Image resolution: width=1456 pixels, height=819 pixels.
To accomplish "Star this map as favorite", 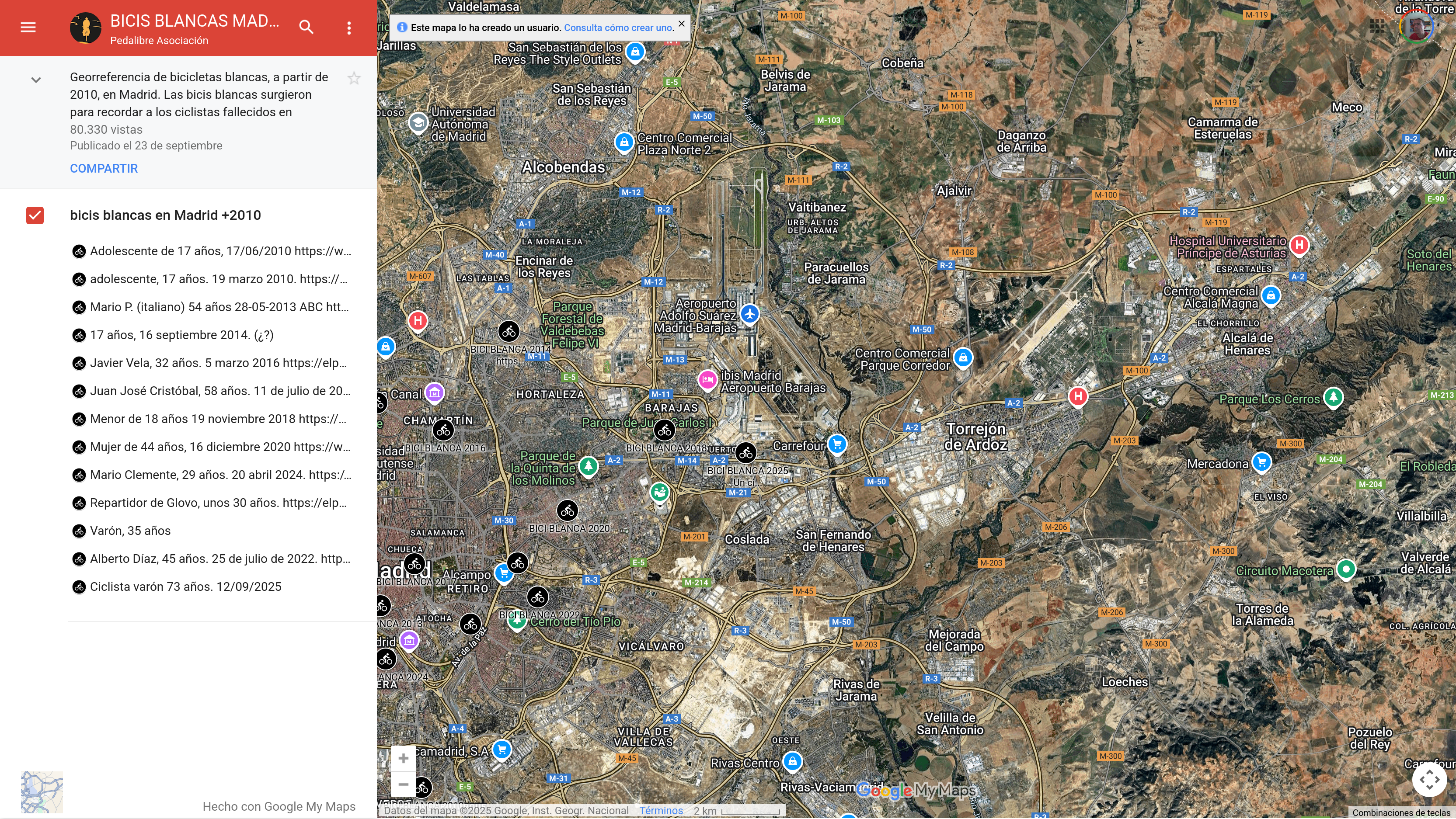I will pyautogui.click(x=354, y=78).
